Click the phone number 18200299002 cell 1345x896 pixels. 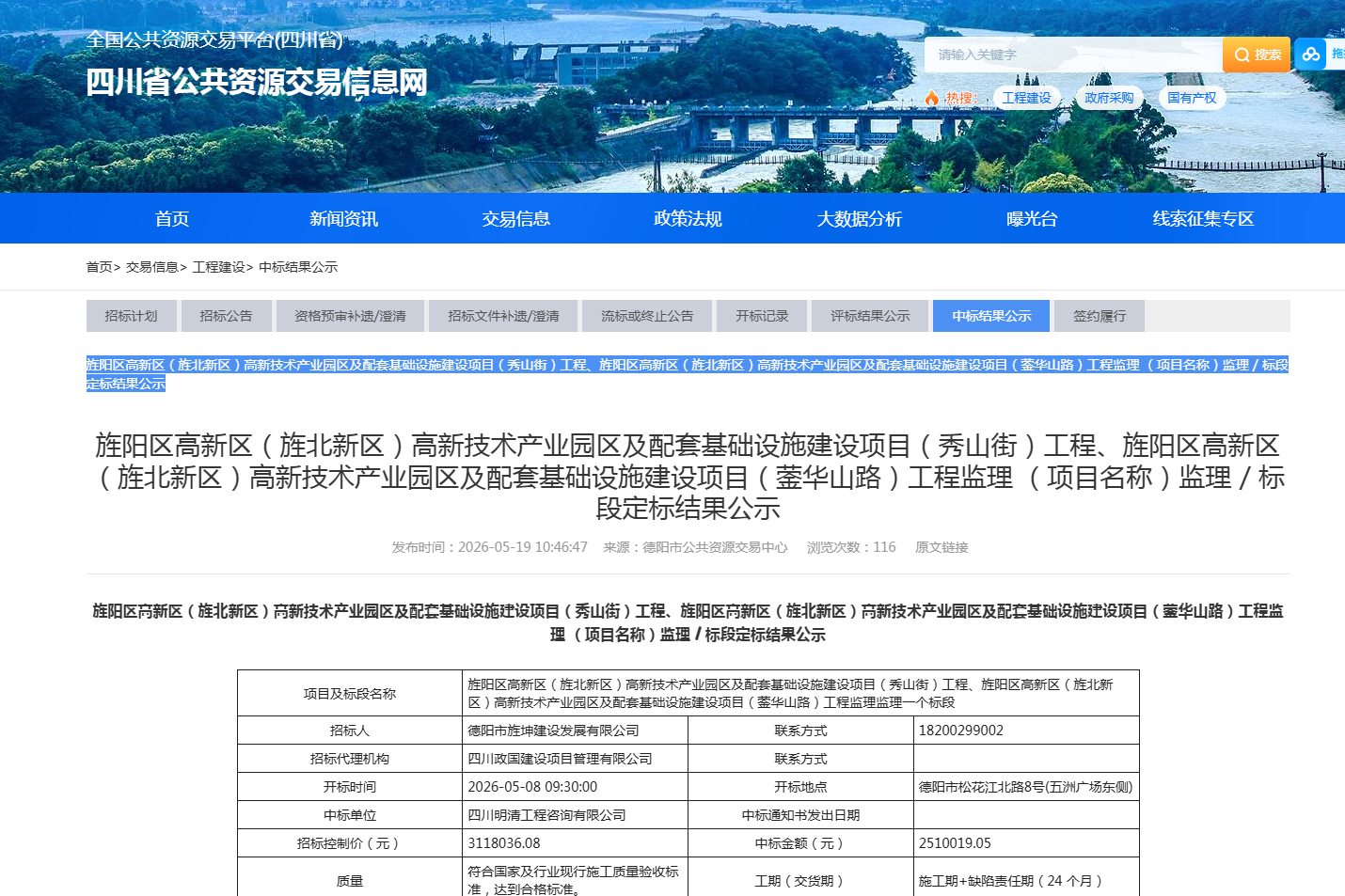1026,731
